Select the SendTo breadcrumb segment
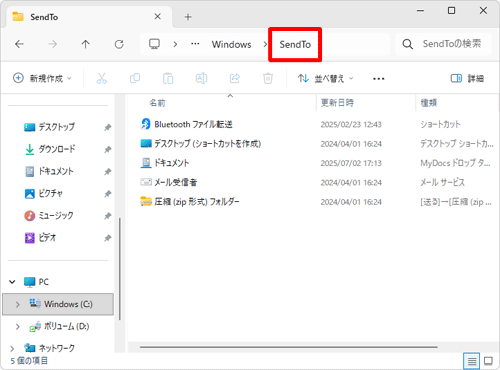The width and height of the screenshot is (500, 370). point(295,44)
